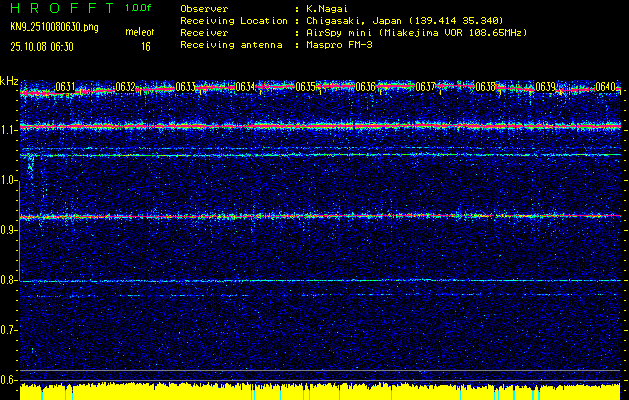Click the 25.10.08 06:30 timestamp
Image resolution: width=629 pixels, height=400 pixels.
45,46
